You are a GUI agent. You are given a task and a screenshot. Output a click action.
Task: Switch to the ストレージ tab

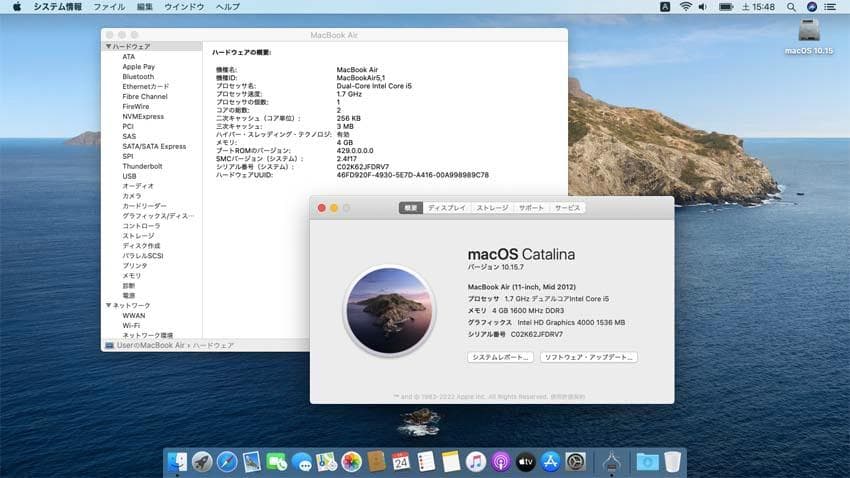click(492, 208)
